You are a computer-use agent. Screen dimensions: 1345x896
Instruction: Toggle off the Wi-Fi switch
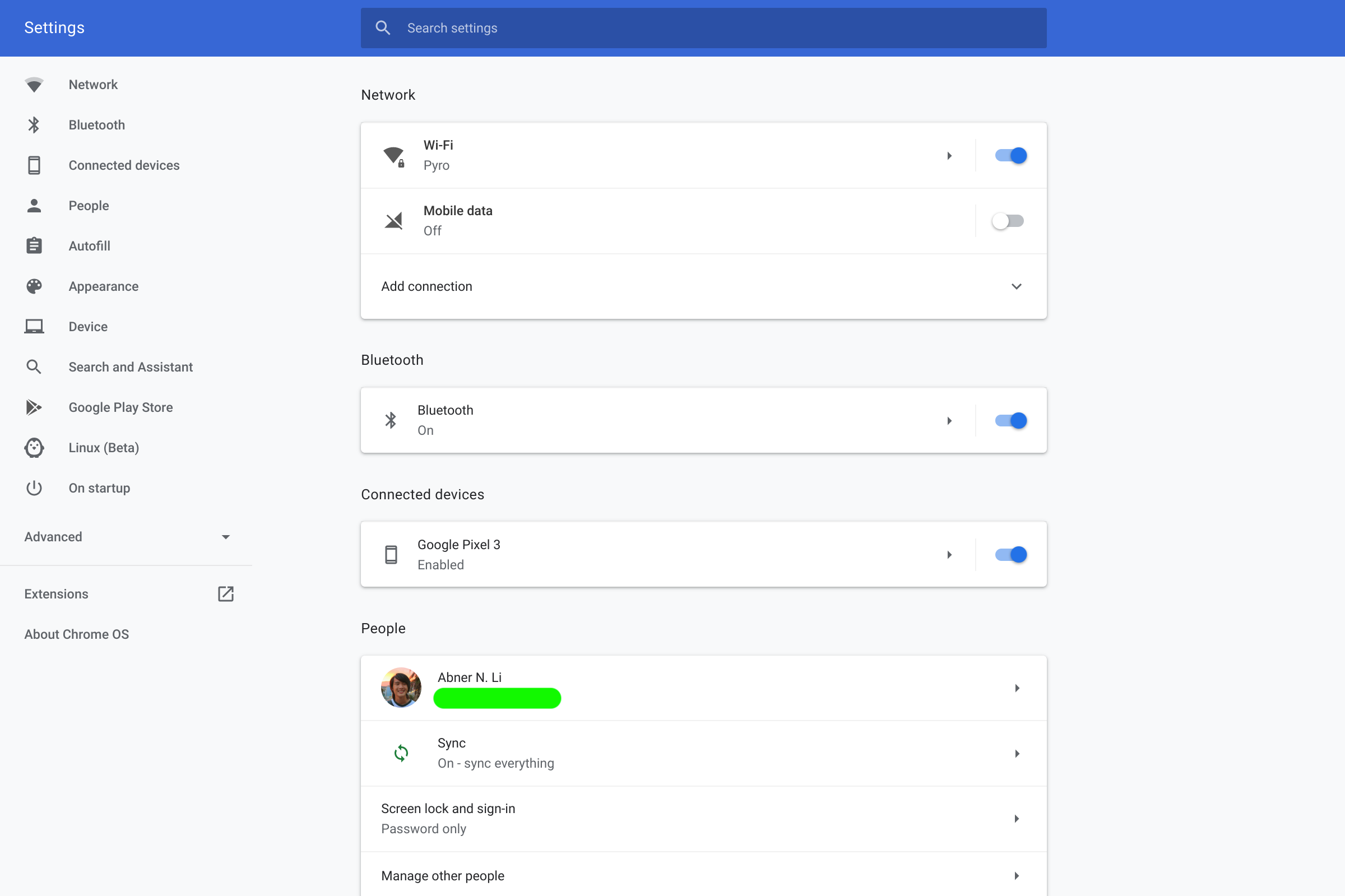pyautogui.click(x=1010, y=155)
